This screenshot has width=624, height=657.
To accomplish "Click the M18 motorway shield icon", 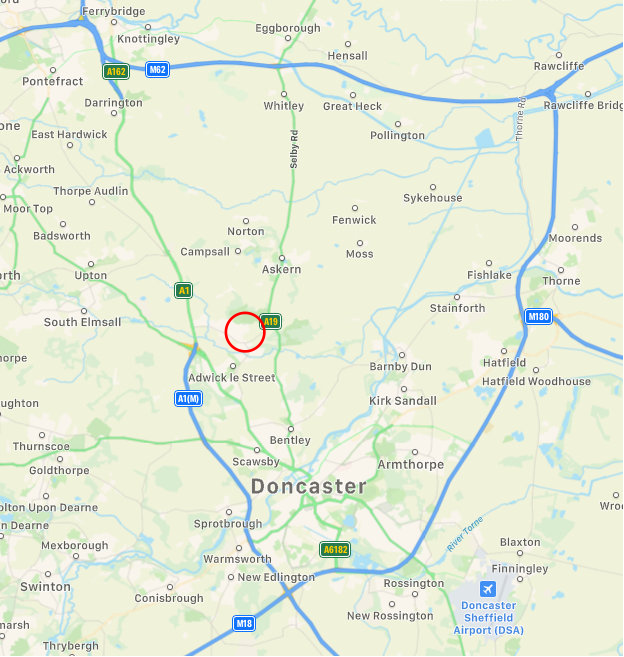I will [244, 623].
